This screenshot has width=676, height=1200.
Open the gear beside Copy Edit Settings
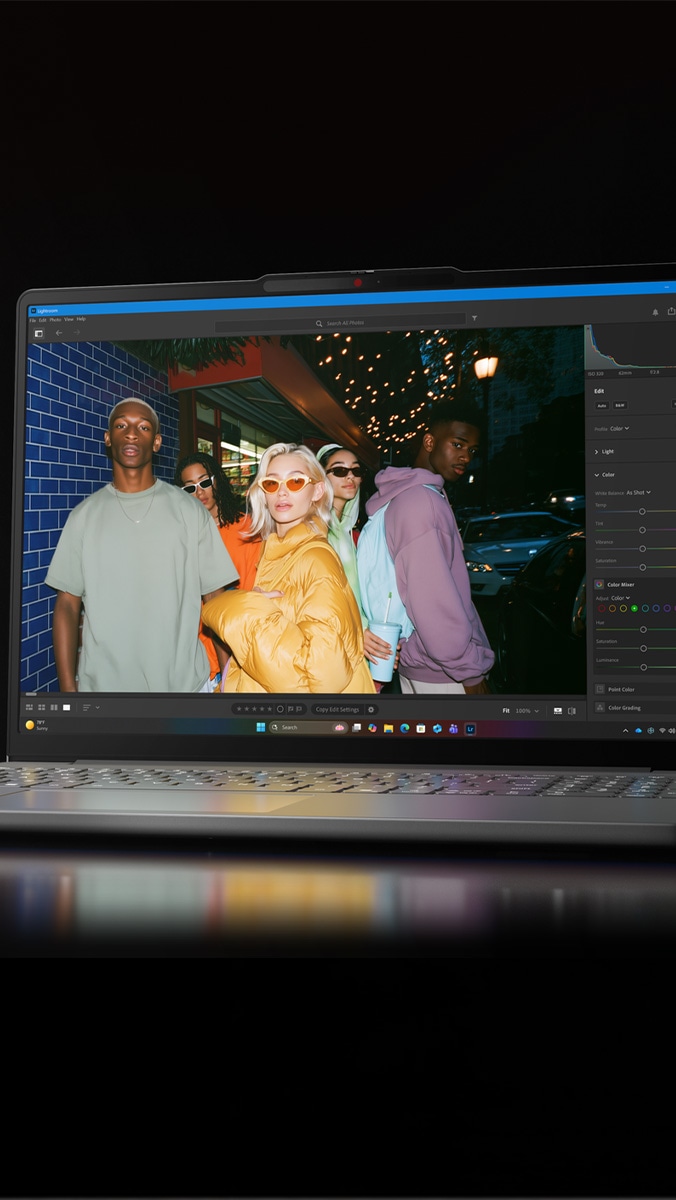pos(371,710)
